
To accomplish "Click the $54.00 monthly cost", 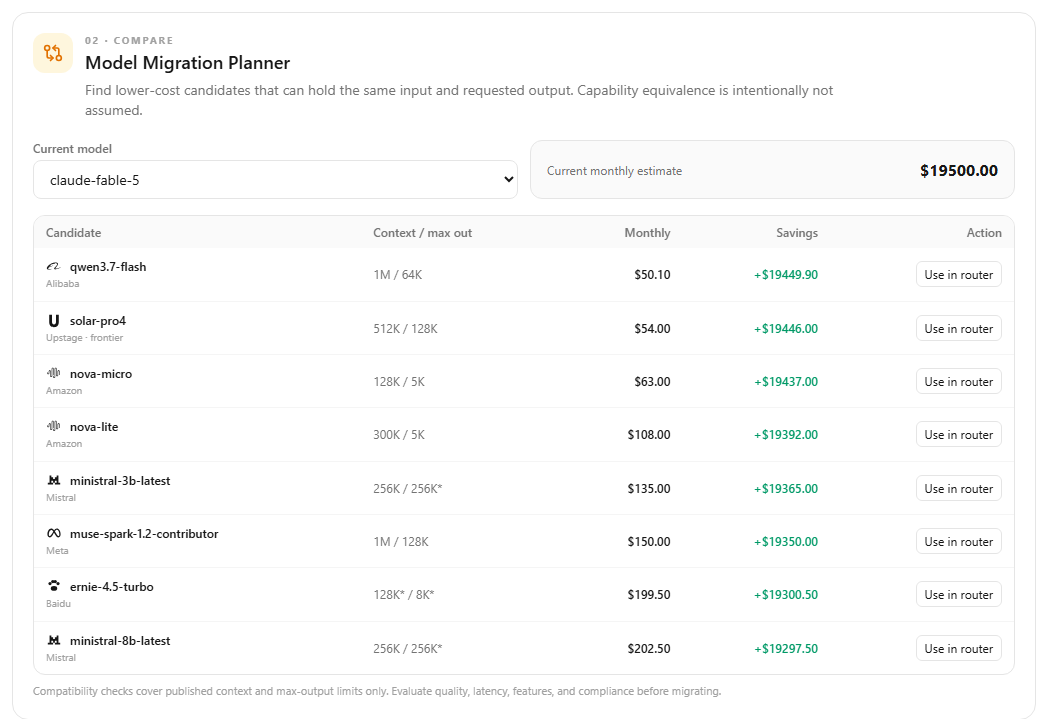I will [652, 329].
